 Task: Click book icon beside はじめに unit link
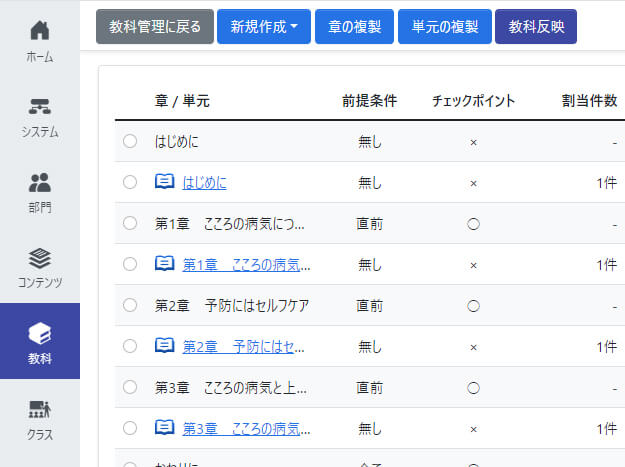pyautogui.click(x=164, y=182)
